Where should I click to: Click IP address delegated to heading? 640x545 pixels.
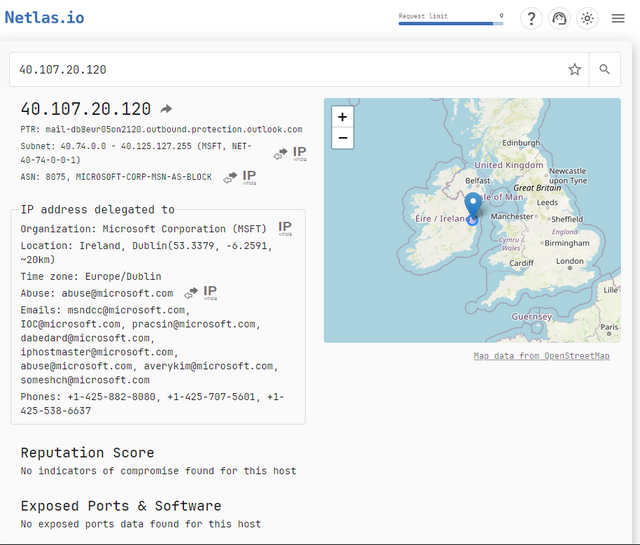tap(98, 210)
